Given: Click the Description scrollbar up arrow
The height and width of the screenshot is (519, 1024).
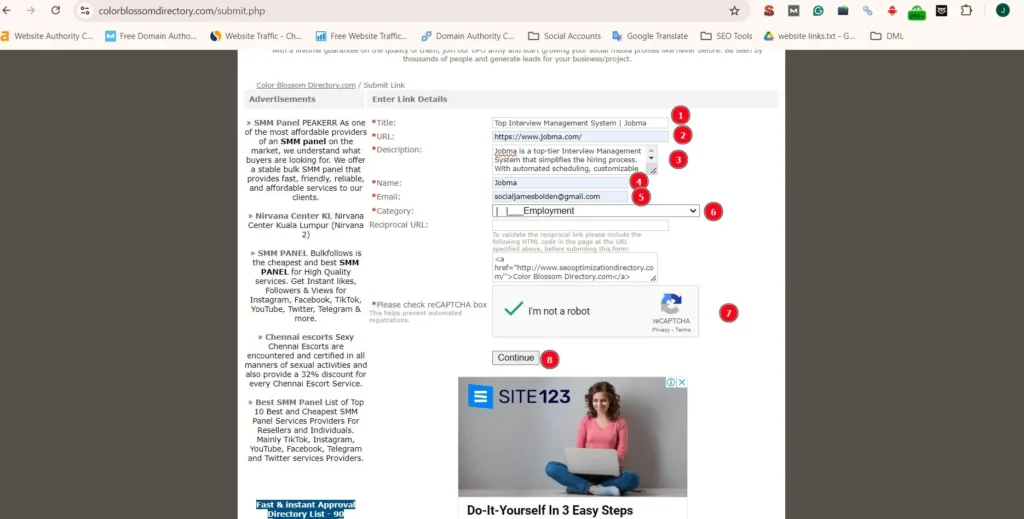Looking at the screenshot, I should tap(651, 150).
